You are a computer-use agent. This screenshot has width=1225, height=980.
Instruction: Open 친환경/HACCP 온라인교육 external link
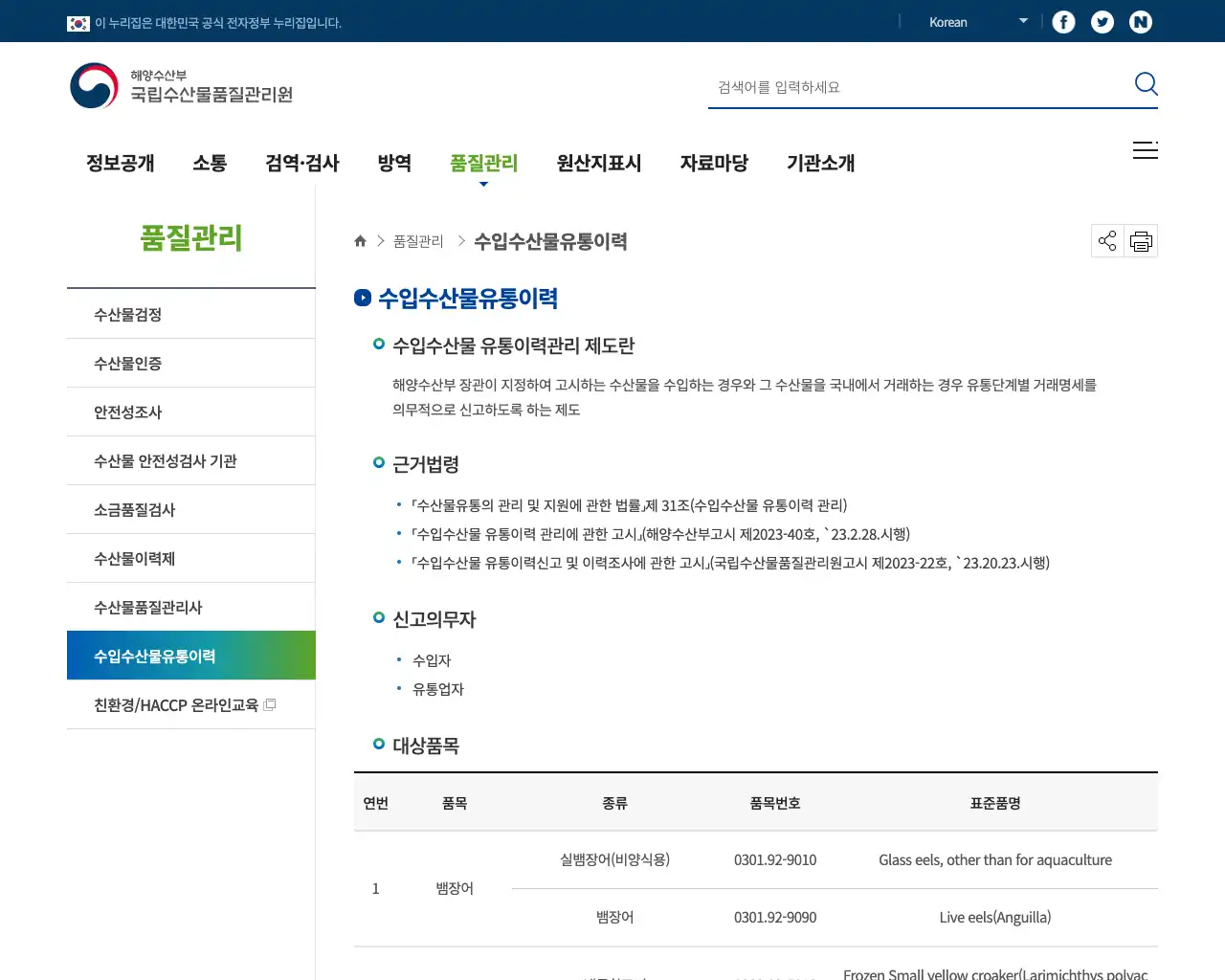191,705
